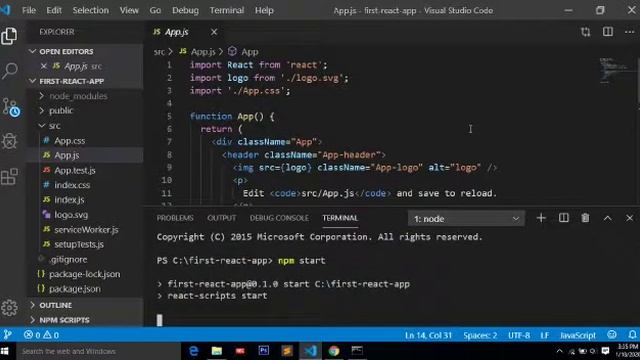Close App.js in Open Editors list
Screen dimensions: 640x360
(x=44, y=66)
